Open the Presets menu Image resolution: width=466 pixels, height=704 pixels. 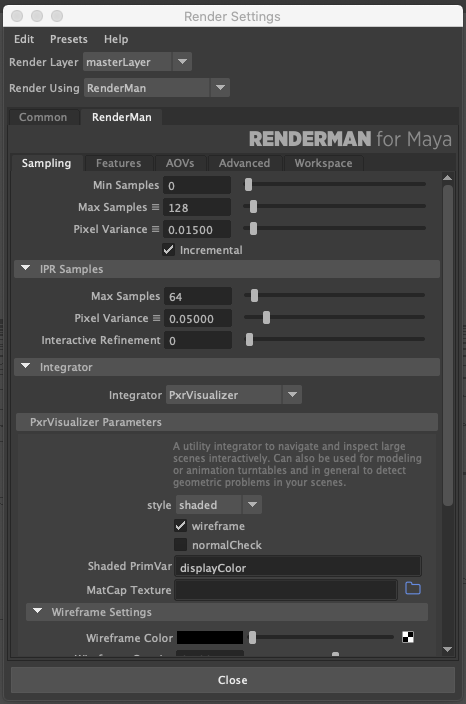pos(69,39)
